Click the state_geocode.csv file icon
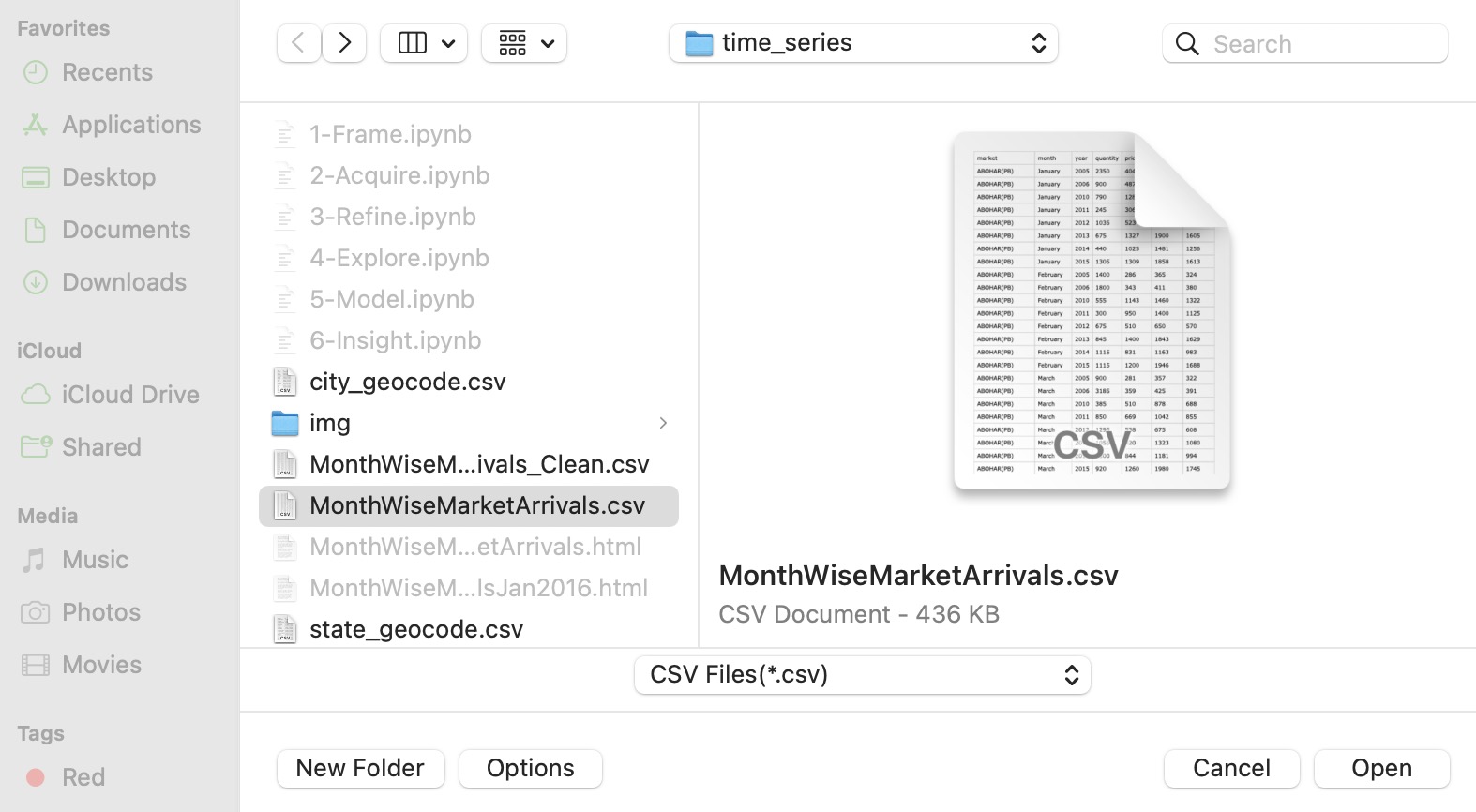Image resolution: width=1476 pixels, height=812 pixels. (285, 629)
